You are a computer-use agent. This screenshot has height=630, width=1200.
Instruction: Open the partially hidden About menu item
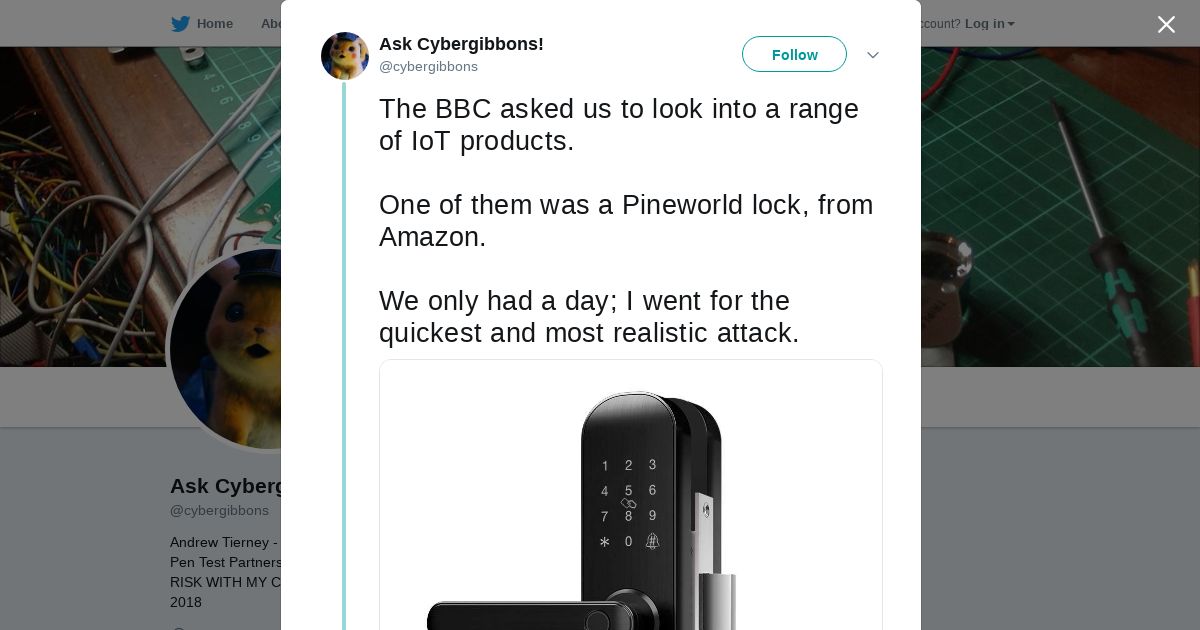pyautogui.click(x=270, y=24)
